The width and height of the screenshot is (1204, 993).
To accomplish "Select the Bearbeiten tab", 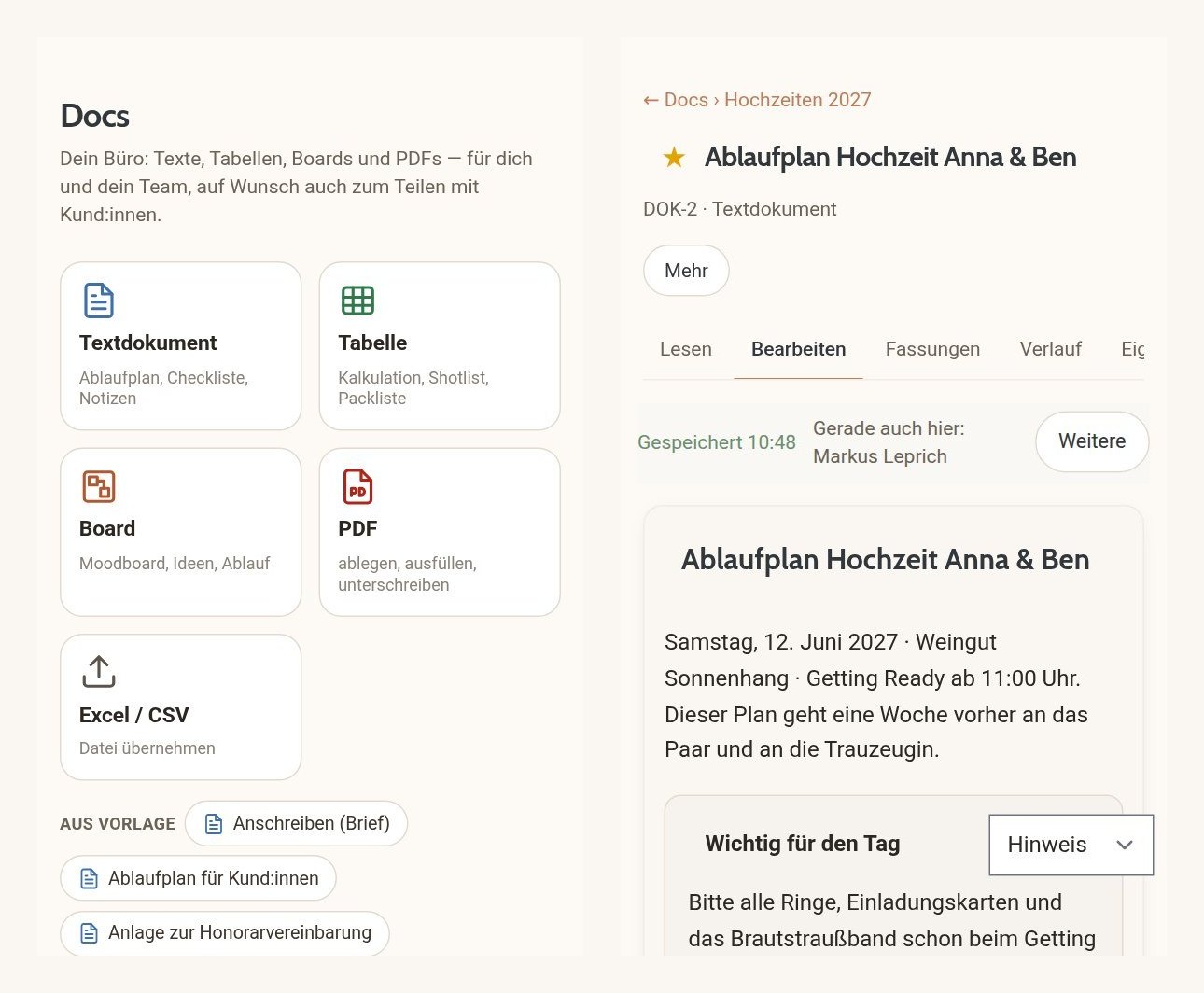I will tap(799, 349).
